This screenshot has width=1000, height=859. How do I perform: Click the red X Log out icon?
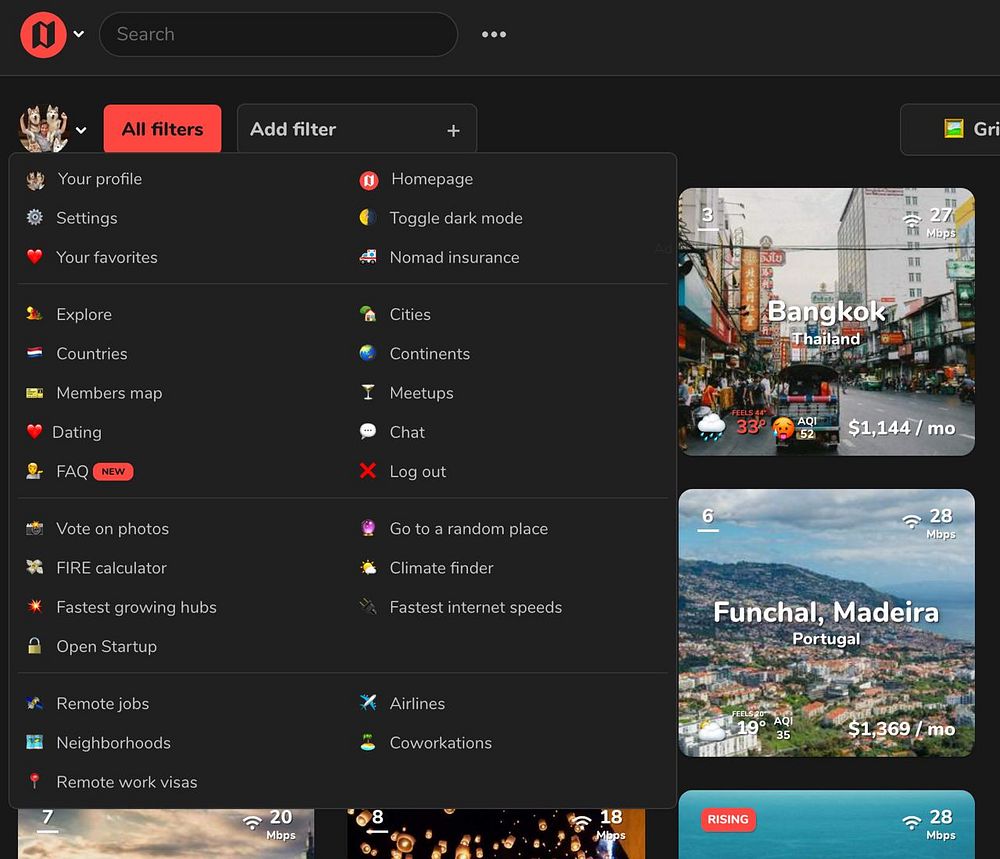pyautogui.click(x=368, y=471)
